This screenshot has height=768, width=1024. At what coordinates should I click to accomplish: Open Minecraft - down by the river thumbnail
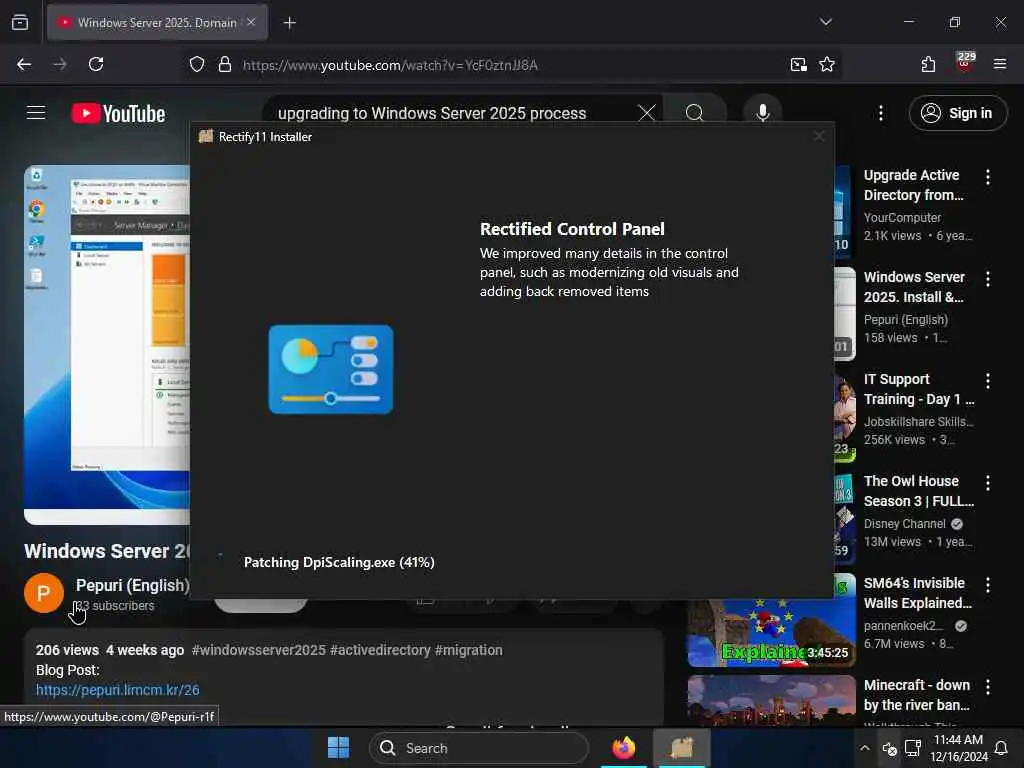pos(771,700)
